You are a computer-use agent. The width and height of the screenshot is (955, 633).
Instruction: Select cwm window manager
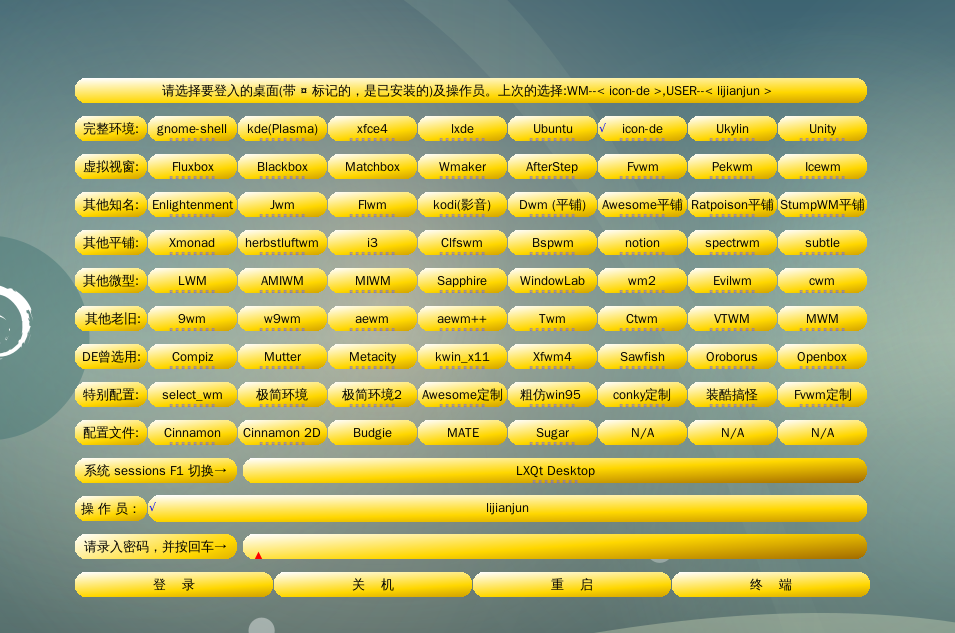pyautogui.click(x=822, y=281)
